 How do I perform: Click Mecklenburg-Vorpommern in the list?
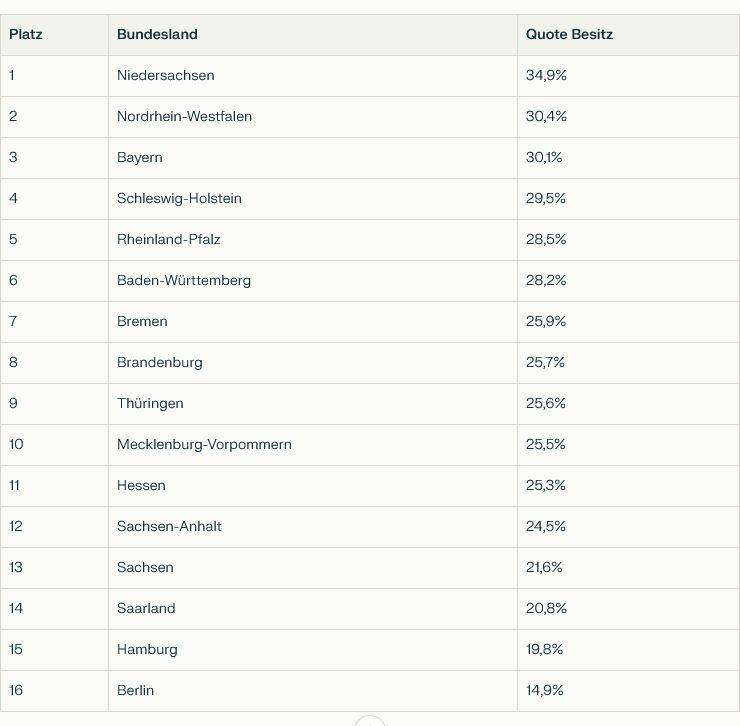click(204, 445)
